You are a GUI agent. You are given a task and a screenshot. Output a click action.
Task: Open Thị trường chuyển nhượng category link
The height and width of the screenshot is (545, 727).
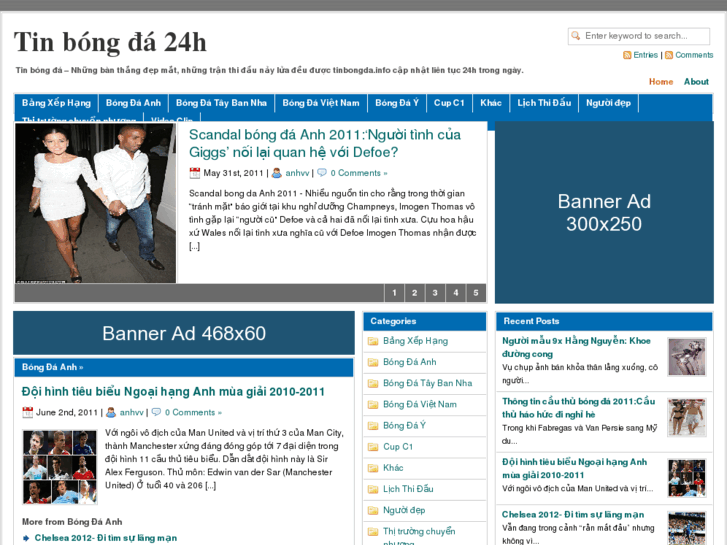(x=419, y=537)
